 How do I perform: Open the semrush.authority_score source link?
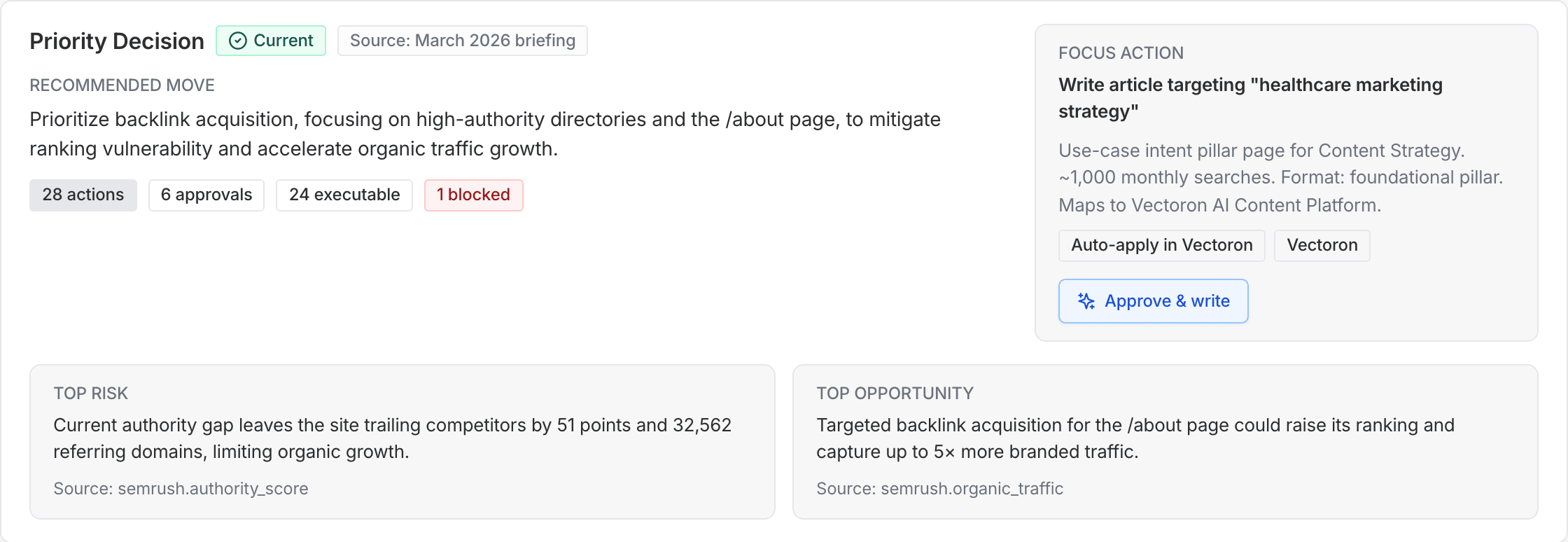click(181, 488)
